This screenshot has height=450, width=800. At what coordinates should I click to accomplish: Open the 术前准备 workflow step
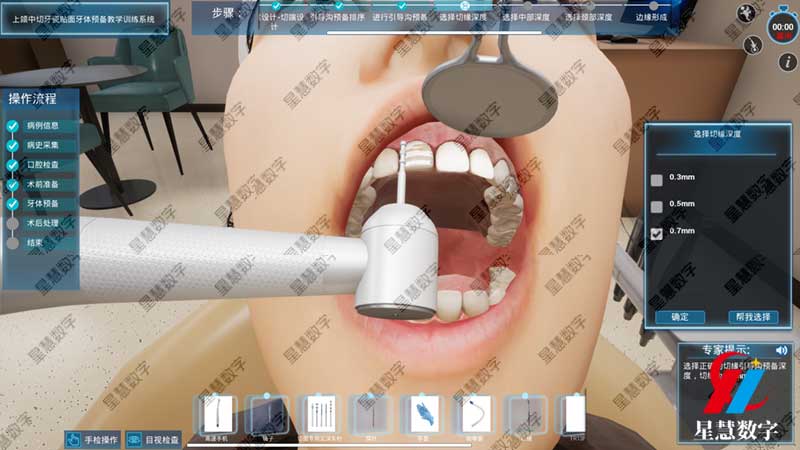[x=43, y=184]
